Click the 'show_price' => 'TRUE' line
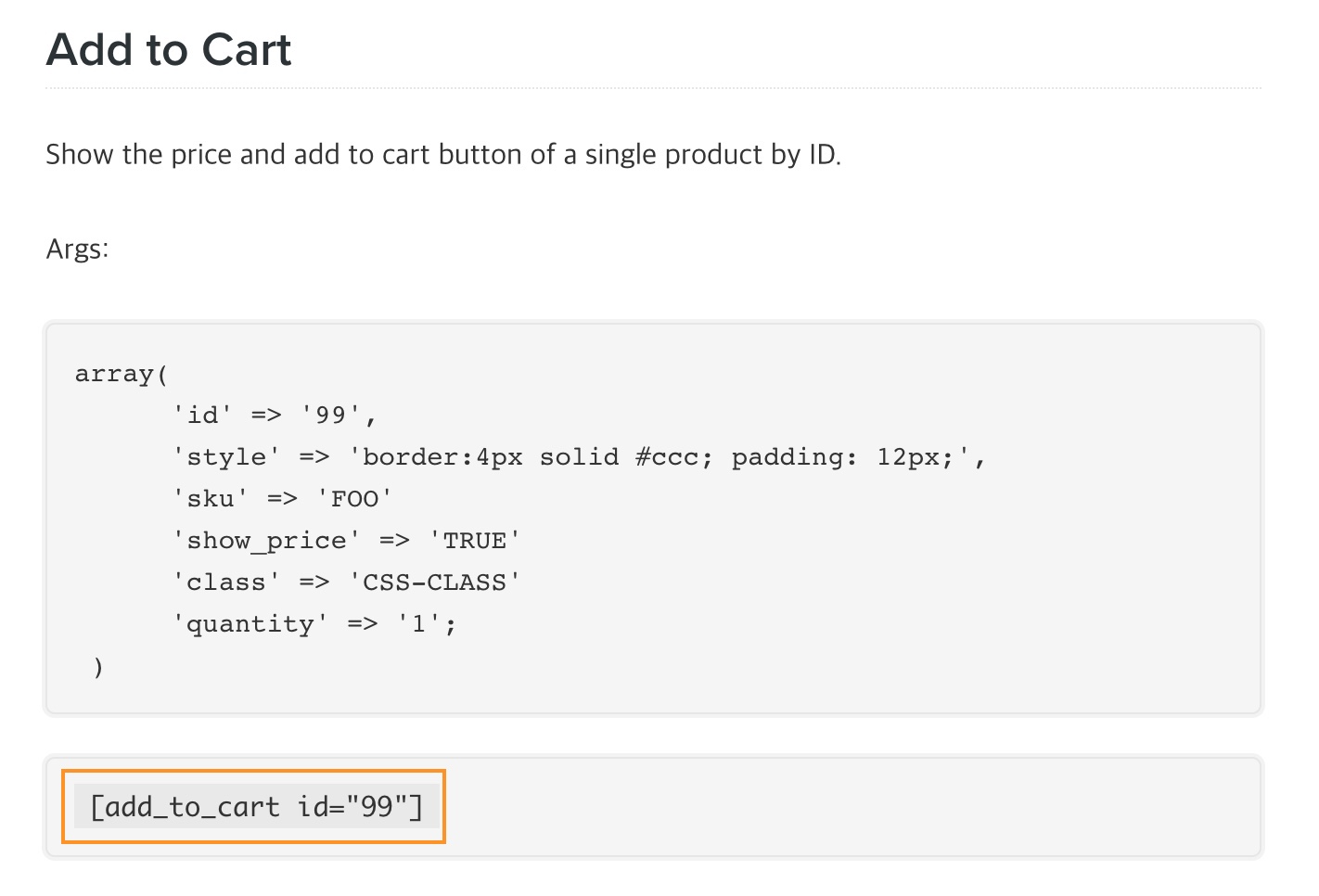 346,541
